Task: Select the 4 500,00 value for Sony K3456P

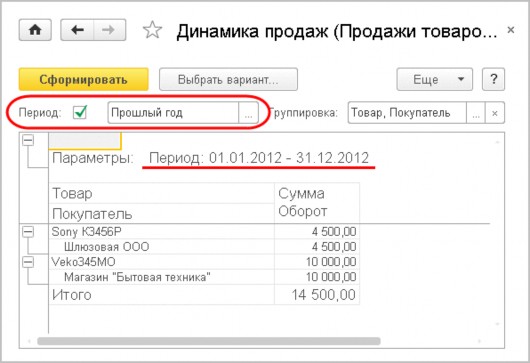Action: (x=317, y=232)
